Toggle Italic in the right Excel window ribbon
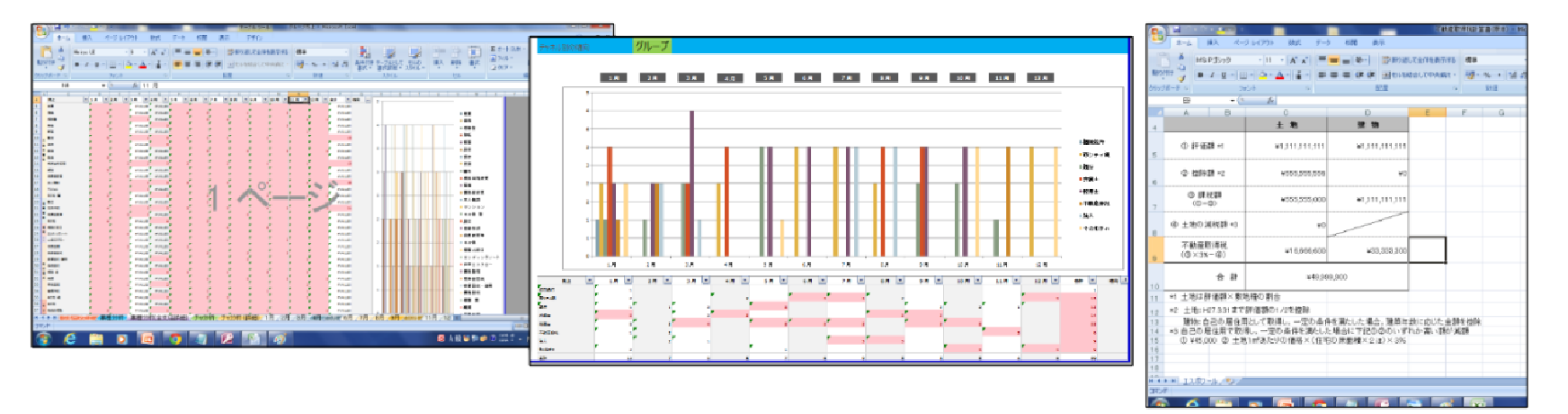Image resolution: width=1568 pixels, height=414 pixels. [x=1211, y=75]
